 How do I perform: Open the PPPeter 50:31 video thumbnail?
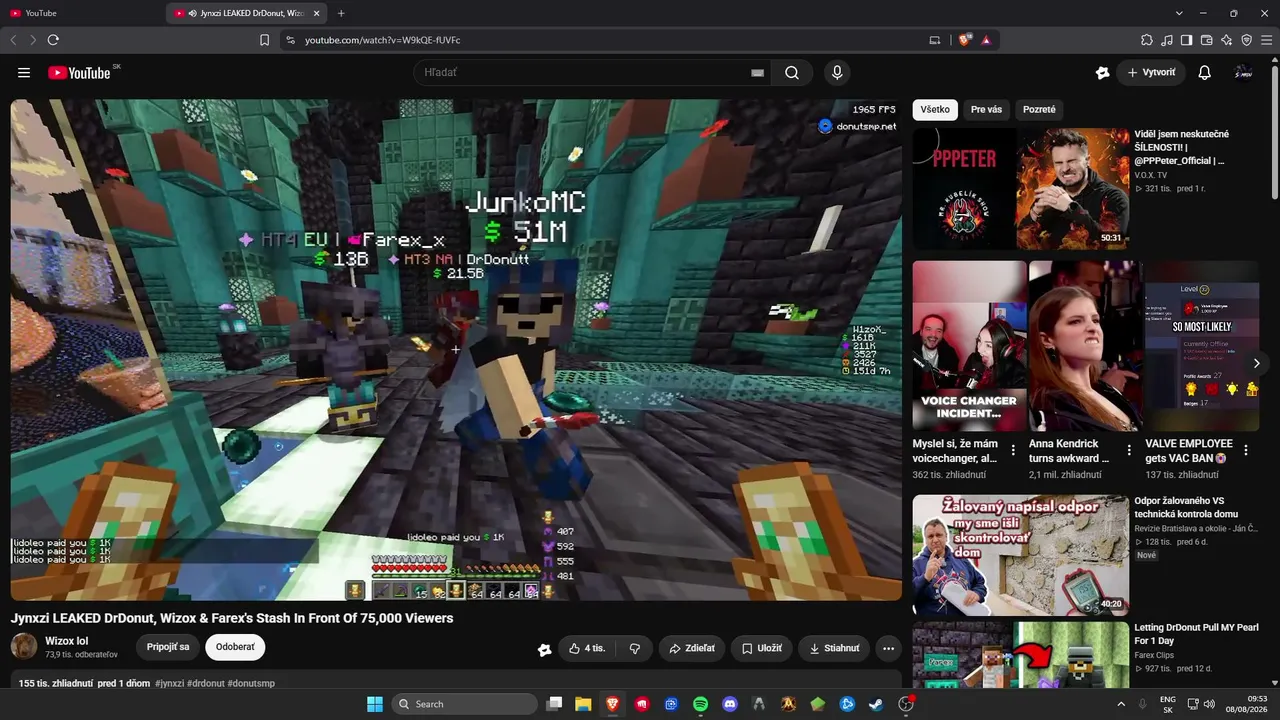coord(1021,188)
